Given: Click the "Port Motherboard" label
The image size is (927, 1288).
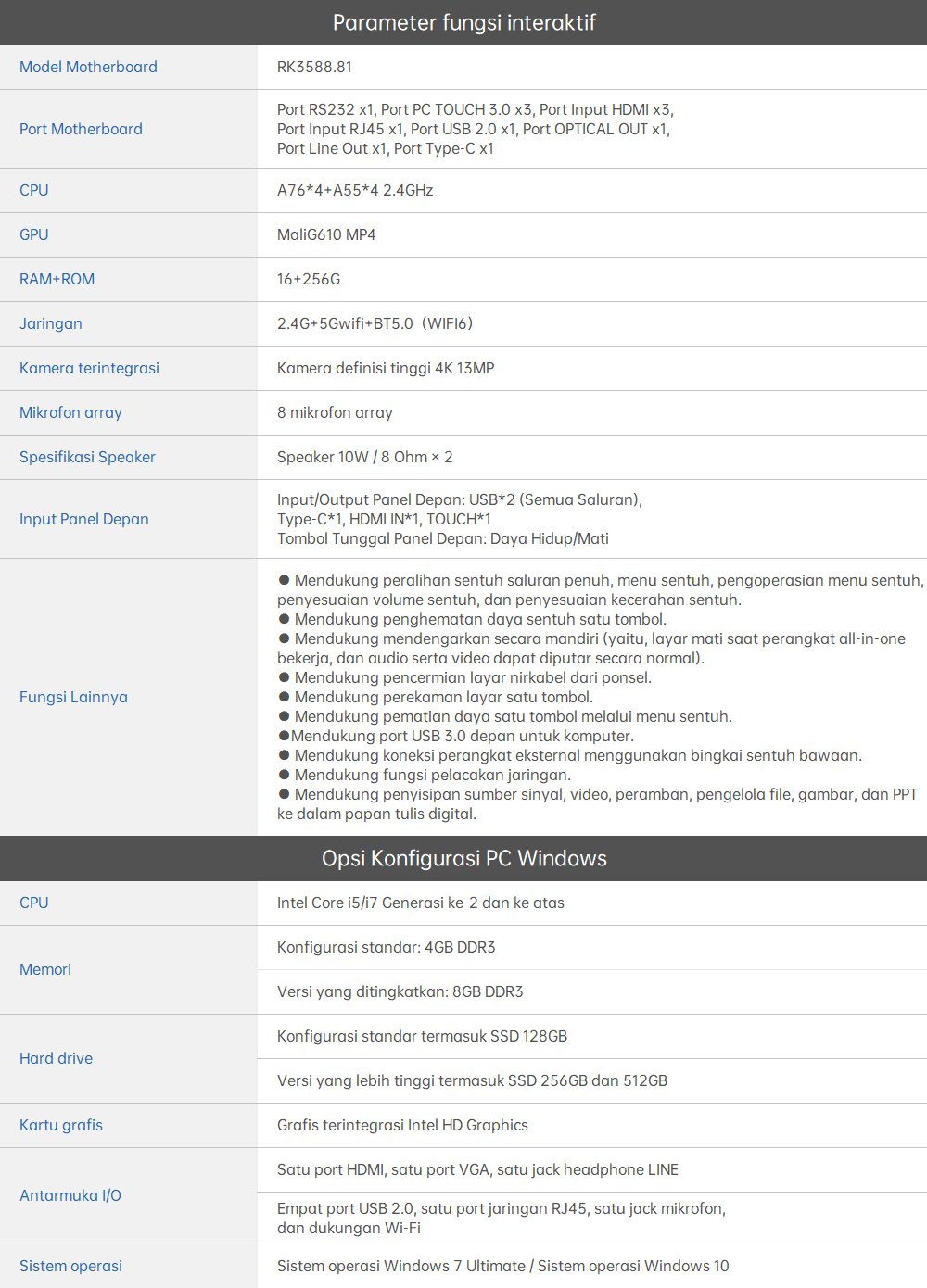Looking at the screenshot, I should pyautogui.click(x=81, y=129).
